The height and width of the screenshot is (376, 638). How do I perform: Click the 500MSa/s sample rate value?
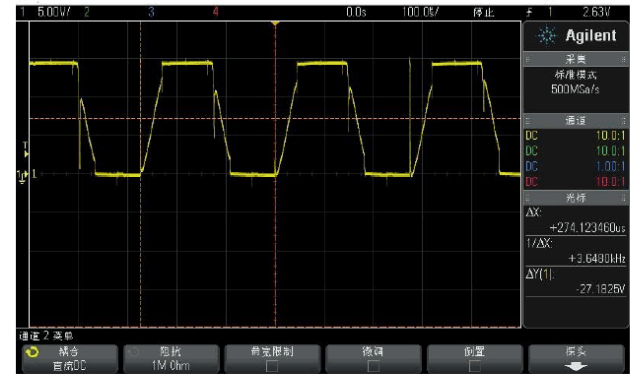pos(575,89)
